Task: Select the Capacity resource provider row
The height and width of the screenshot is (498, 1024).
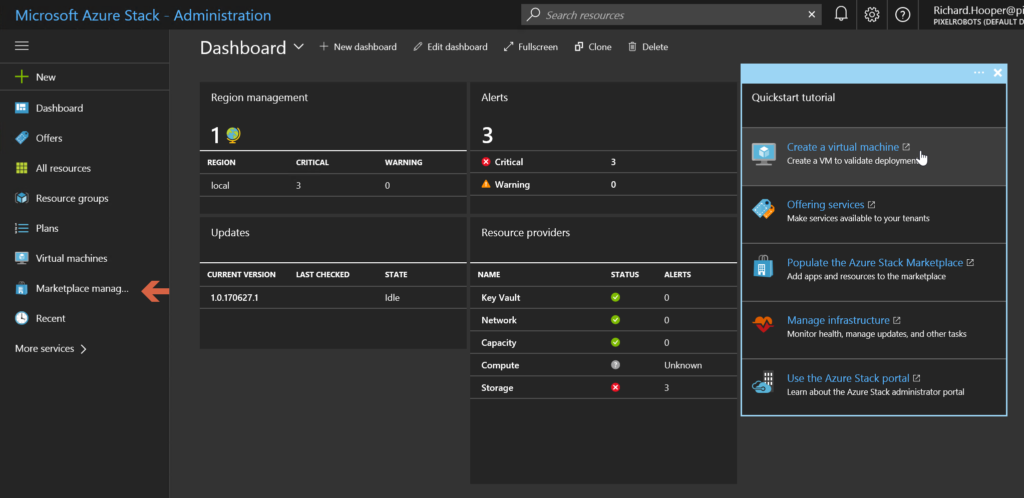Action: 603,343
